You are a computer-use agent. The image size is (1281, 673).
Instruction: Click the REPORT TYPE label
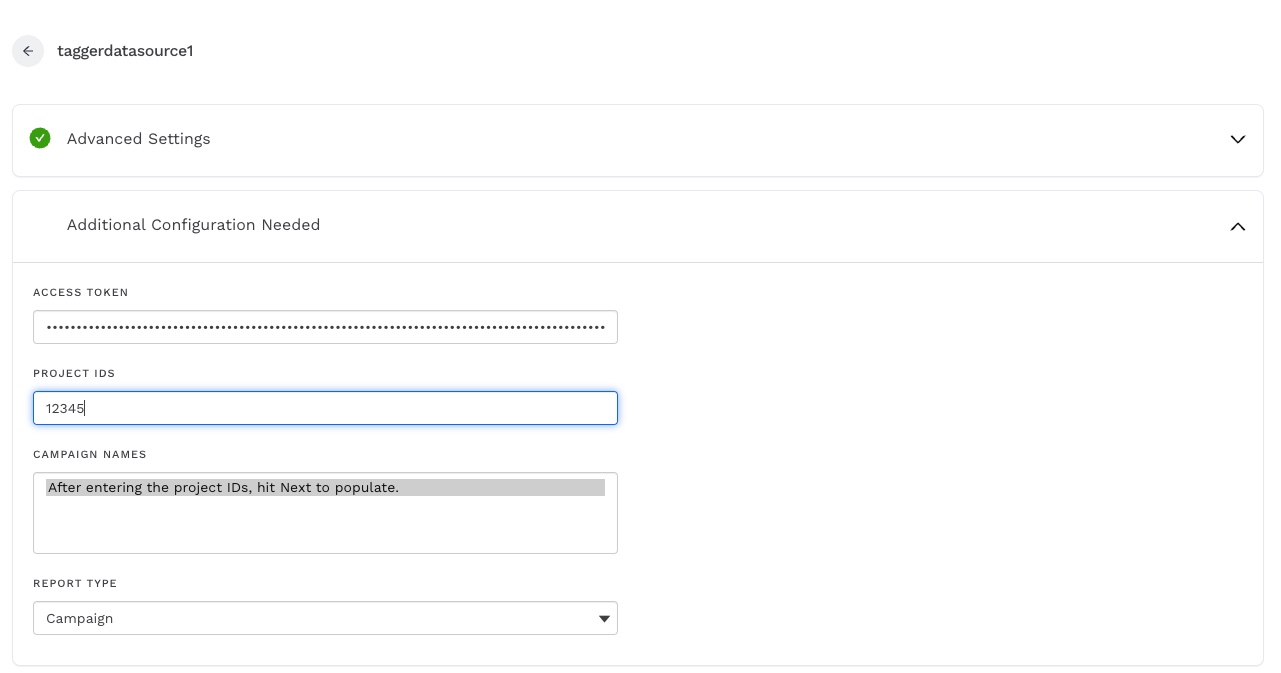point(75,584)
